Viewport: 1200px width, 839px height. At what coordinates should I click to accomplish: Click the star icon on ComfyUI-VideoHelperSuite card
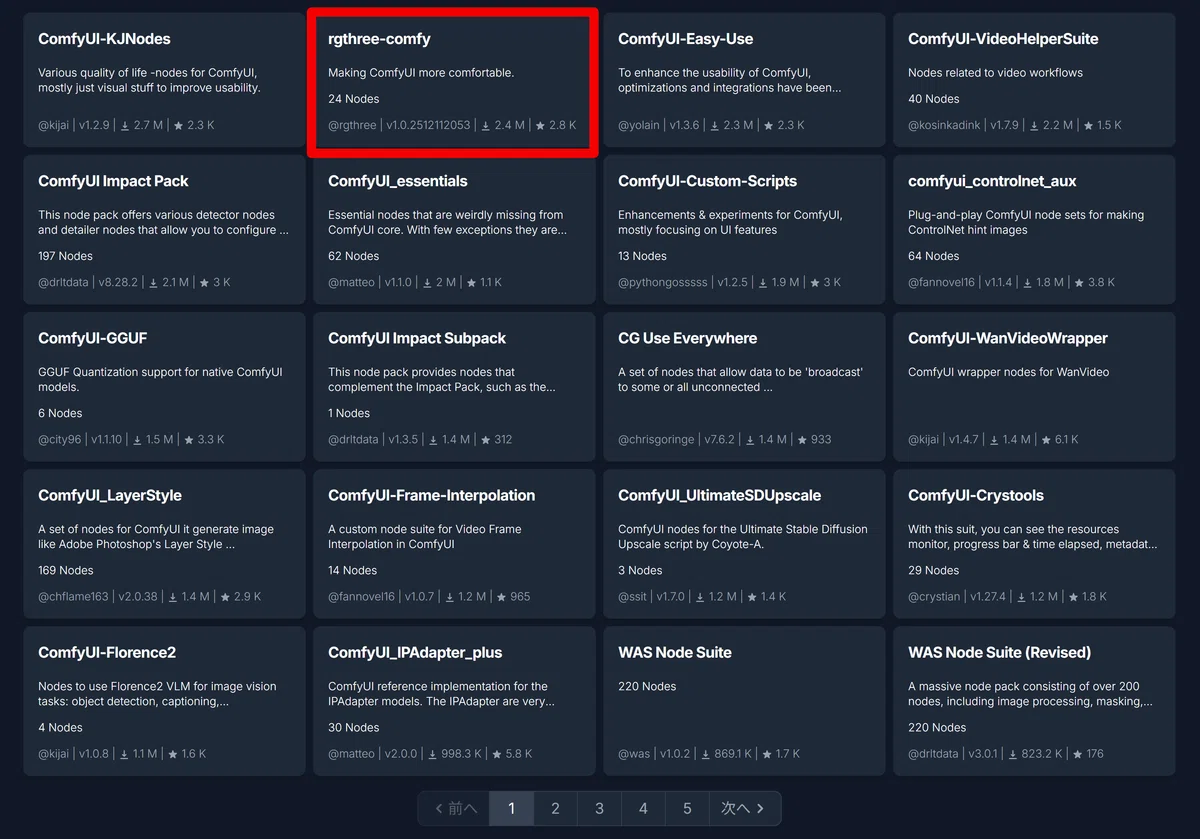(1087, 126)
